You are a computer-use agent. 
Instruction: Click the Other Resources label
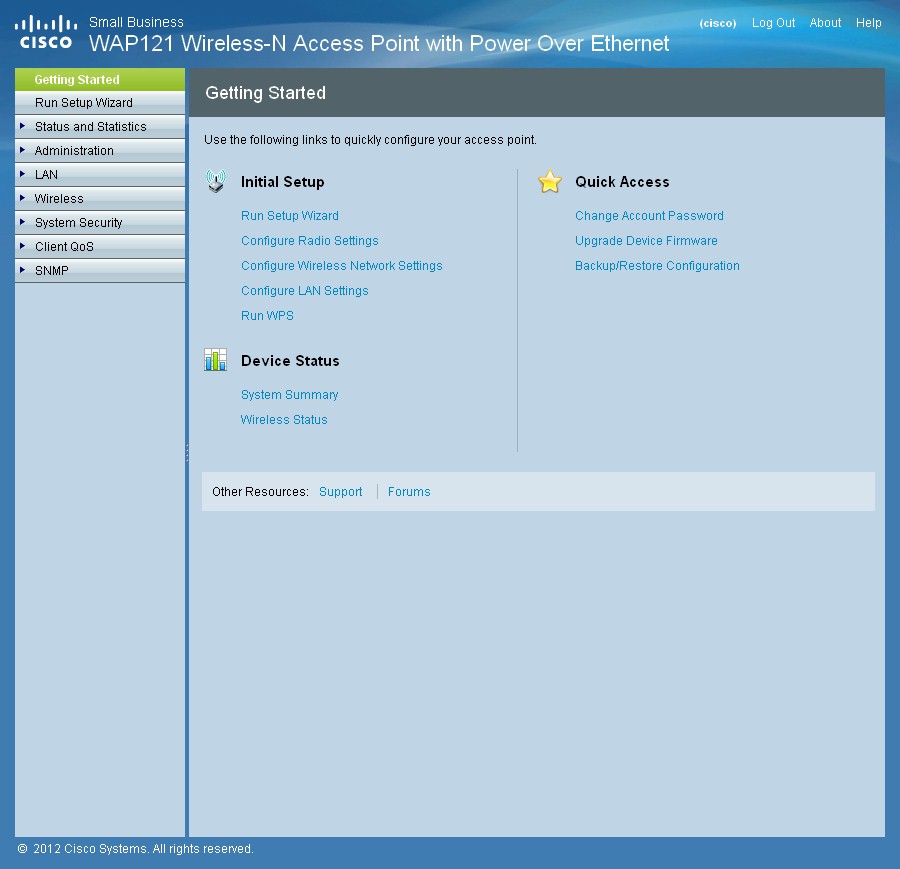pos(260,492)
